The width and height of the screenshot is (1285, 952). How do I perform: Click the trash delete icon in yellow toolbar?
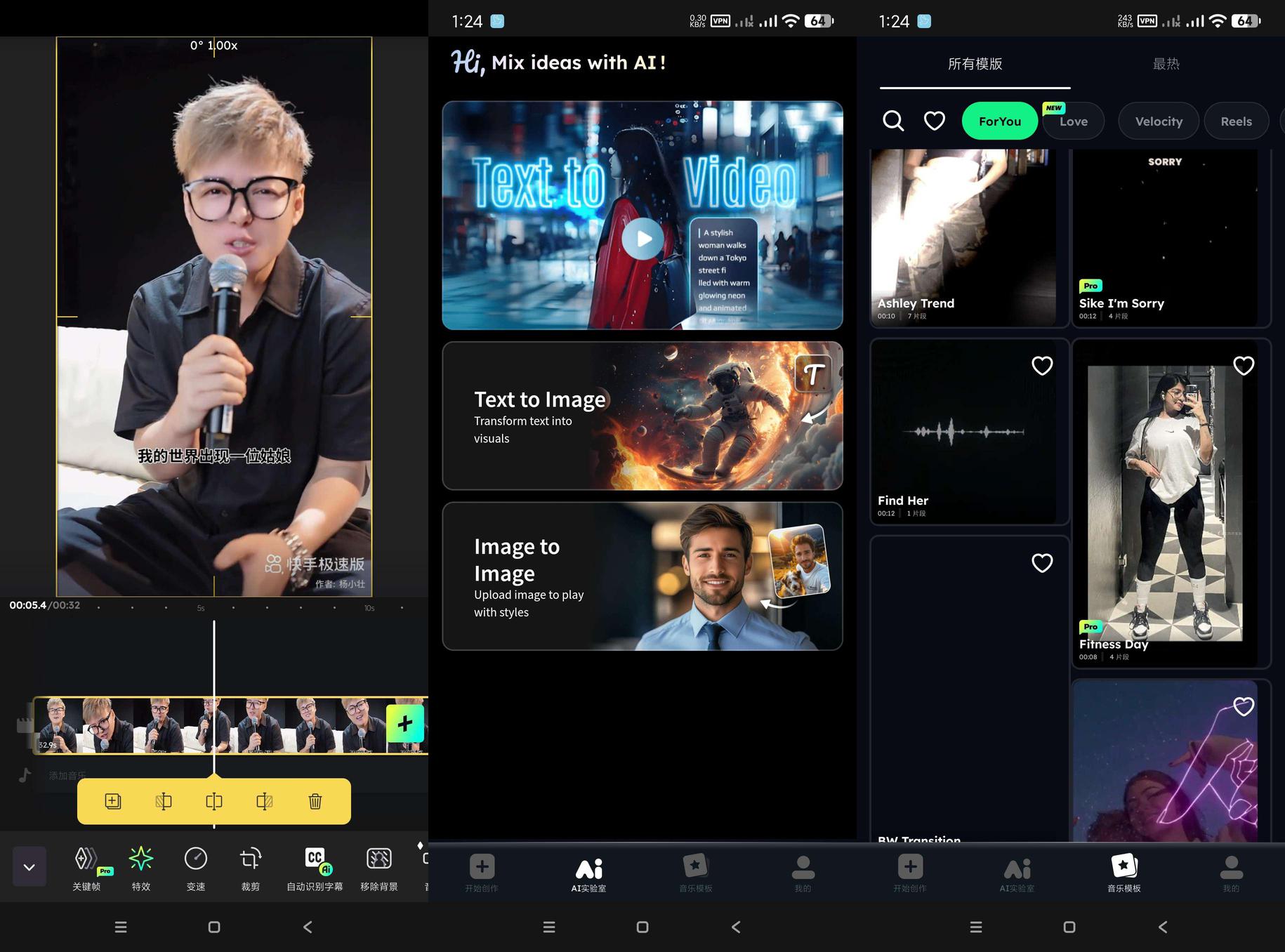(315, 801)
